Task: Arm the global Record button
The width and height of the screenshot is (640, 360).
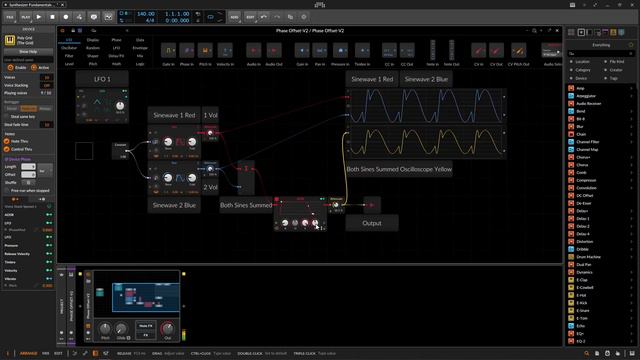Action: pos(66,17)
